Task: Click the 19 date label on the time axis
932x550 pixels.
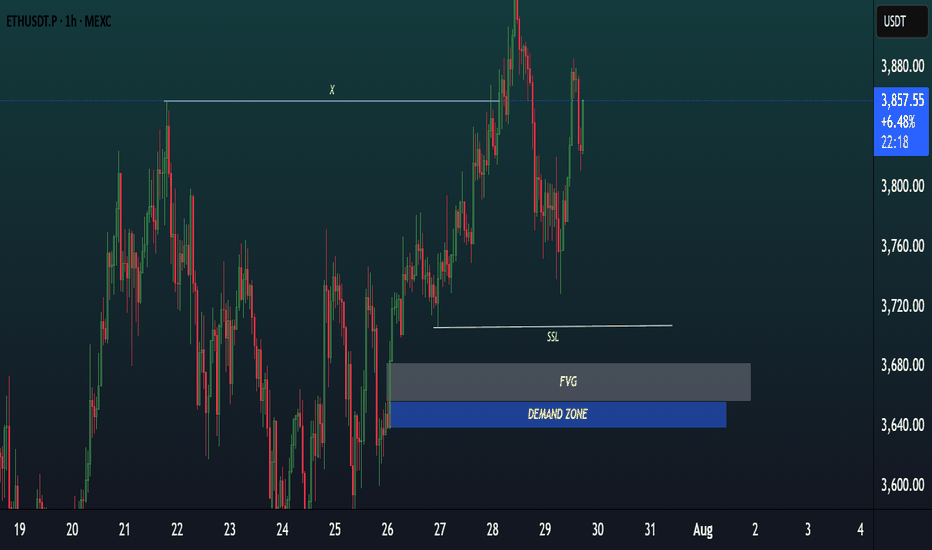Action: point(20,529)
